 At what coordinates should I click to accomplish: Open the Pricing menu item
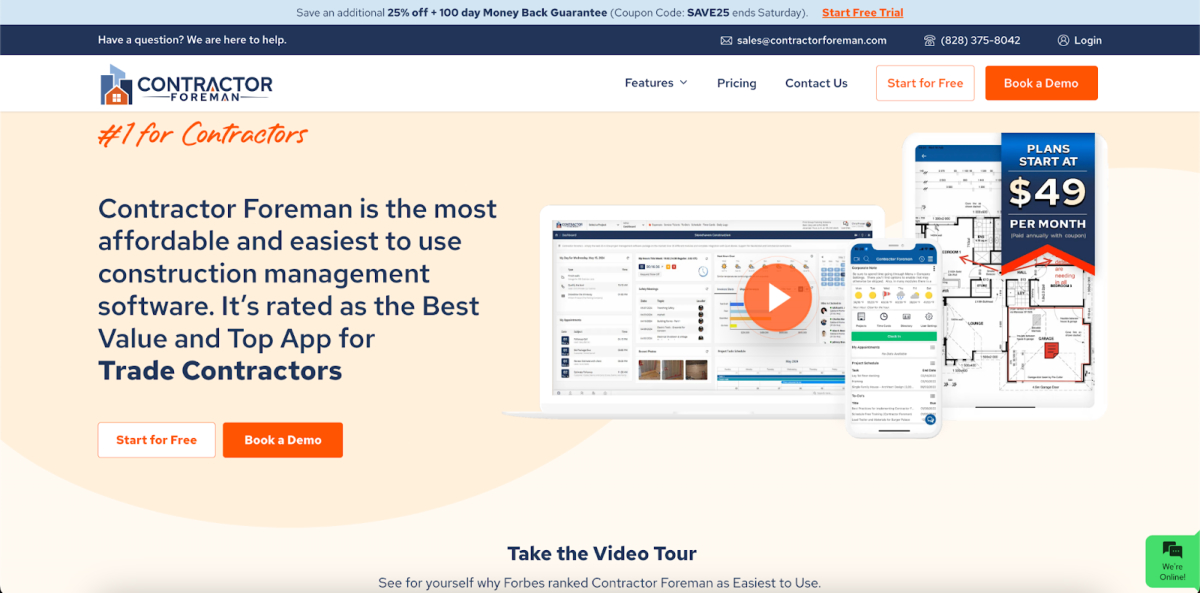click(x=737, y=83)
